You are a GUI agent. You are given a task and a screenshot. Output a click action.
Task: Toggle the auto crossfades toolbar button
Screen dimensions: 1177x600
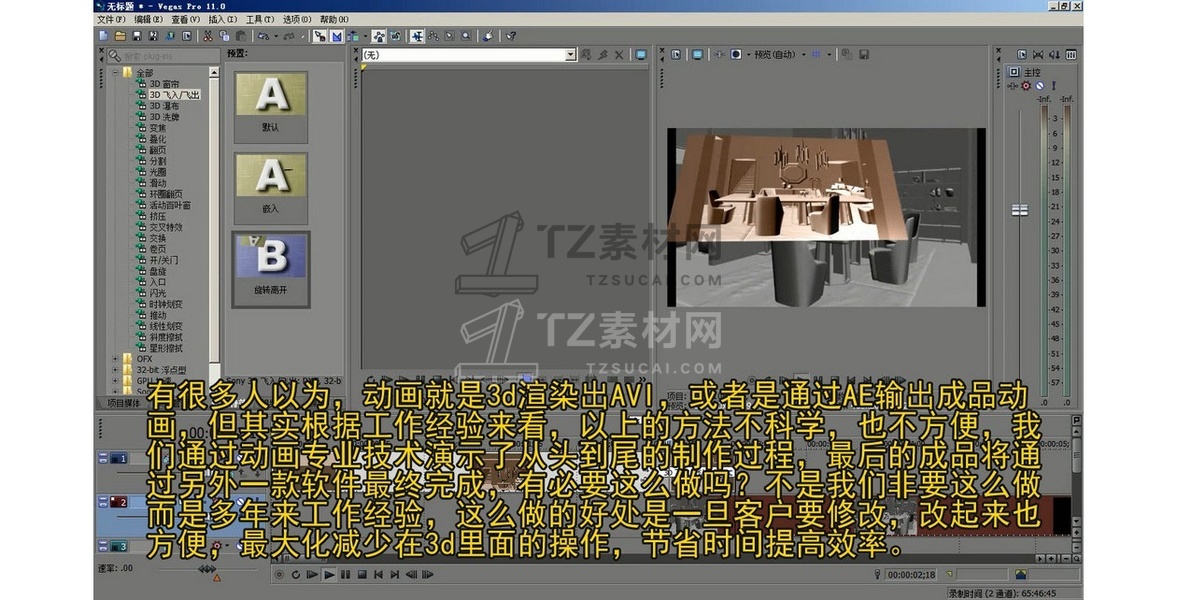point(336,37)
